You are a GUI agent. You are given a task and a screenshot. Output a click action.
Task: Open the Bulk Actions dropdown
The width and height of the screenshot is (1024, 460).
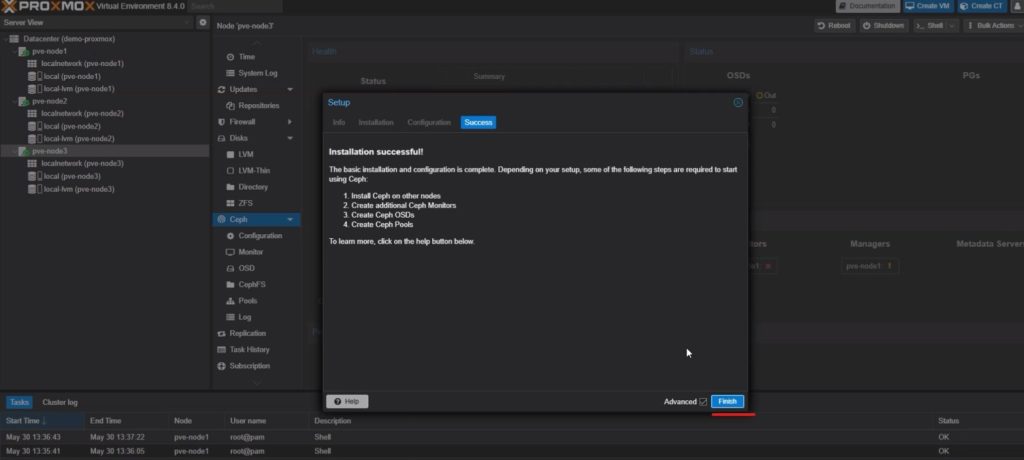(993, 25)
